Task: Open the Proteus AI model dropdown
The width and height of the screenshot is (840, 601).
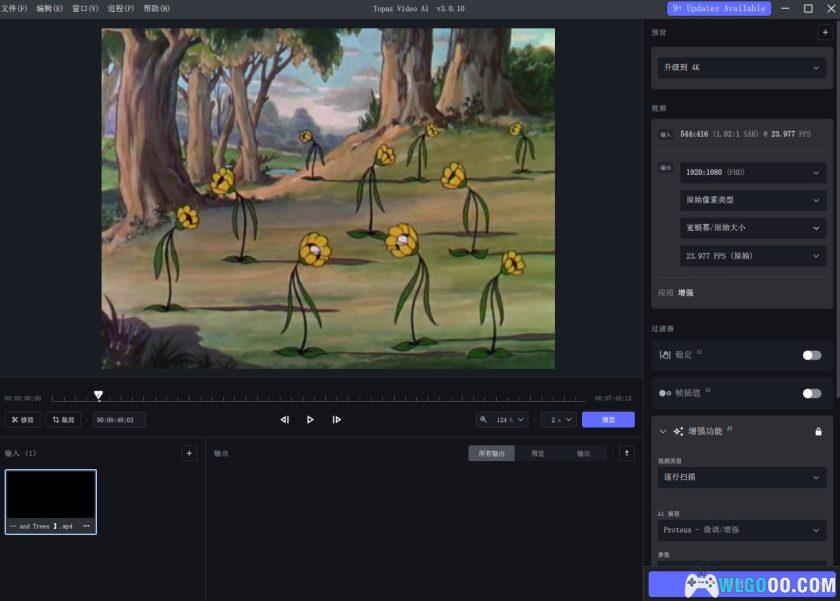Action: click(740, 530)
